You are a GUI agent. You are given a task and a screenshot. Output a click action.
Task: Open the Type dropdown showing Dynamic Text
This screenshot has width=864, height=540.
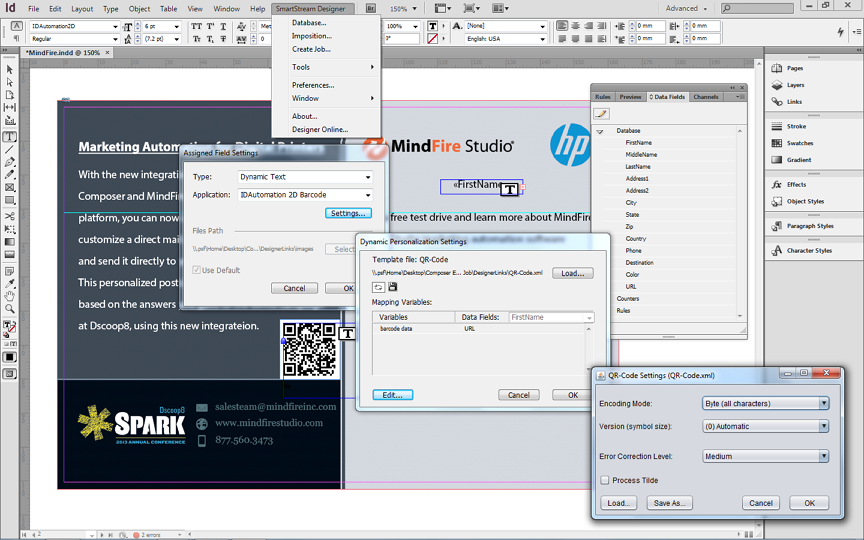305,177
